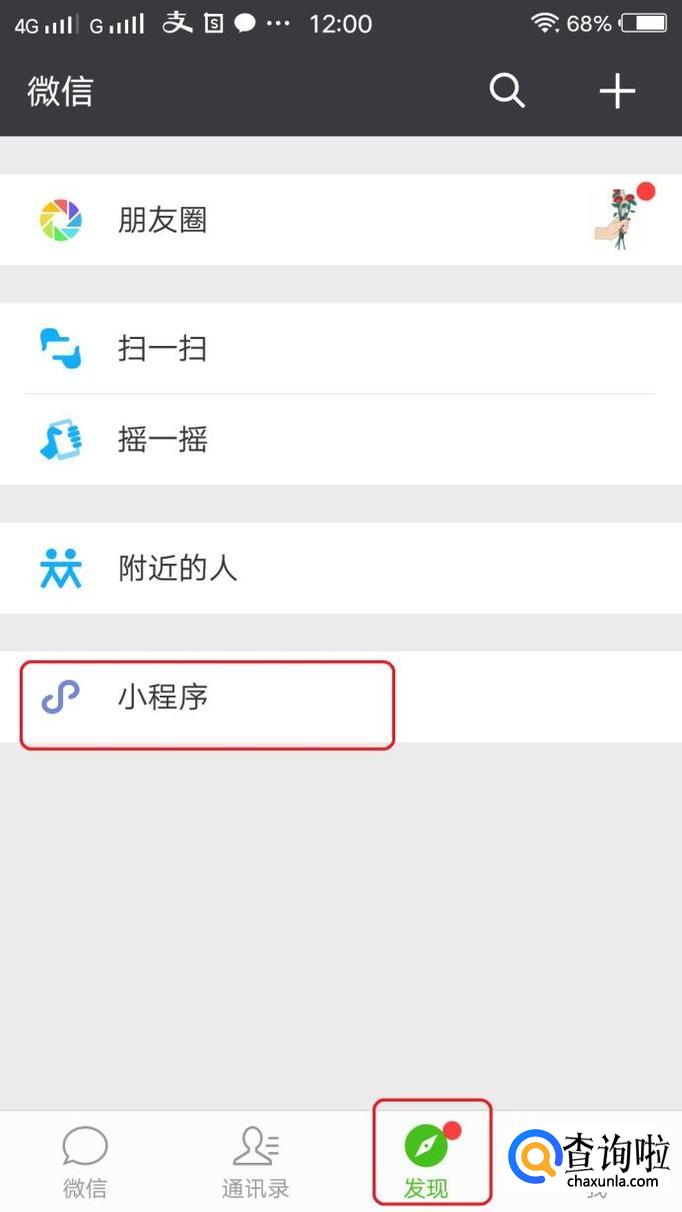682x1212 pixels.
Task: Tap the search magnifier icon
Action: tap(507, 91)
